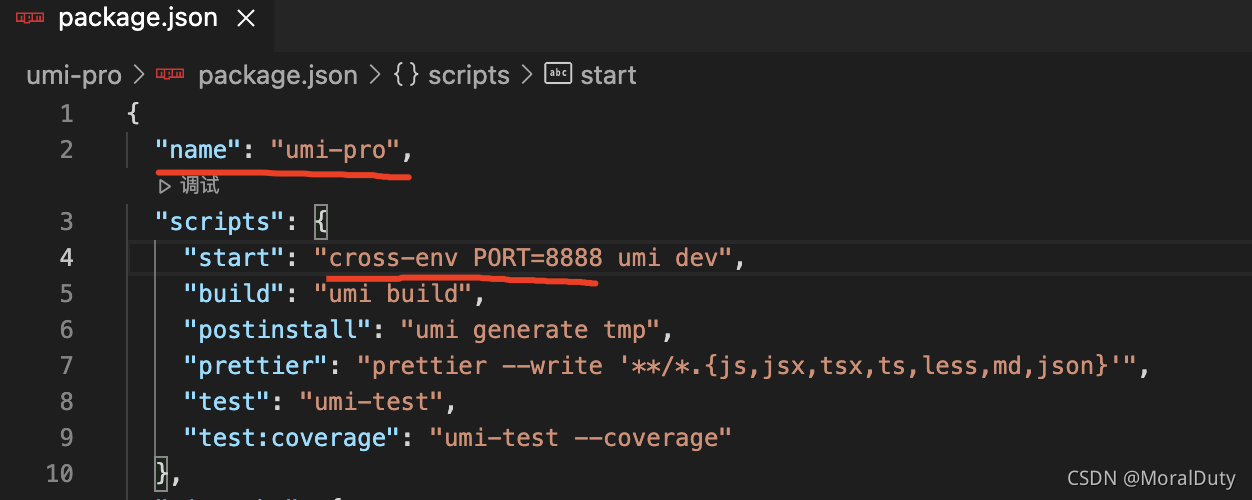Open the umi-pro breadcrumb folder

click(73, 75)
